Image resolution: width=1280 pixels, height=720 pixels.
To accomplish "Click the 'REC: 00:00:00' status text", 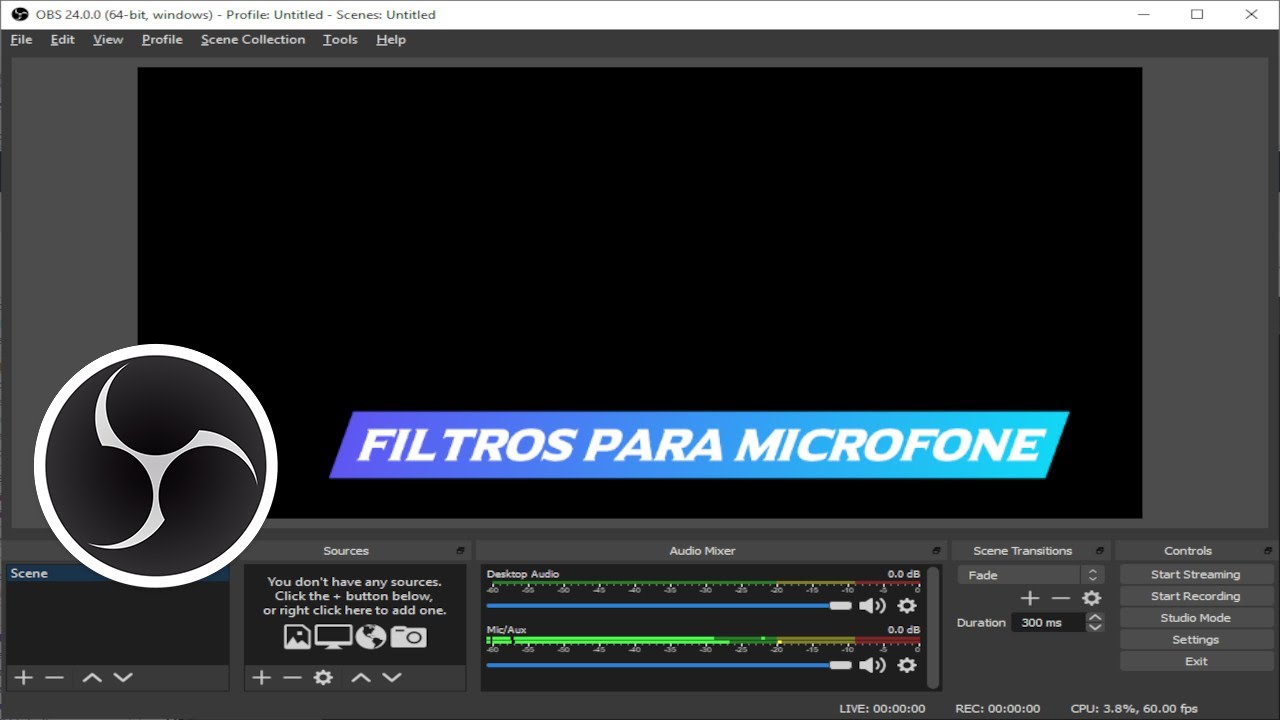I will (x=997, y=708).
